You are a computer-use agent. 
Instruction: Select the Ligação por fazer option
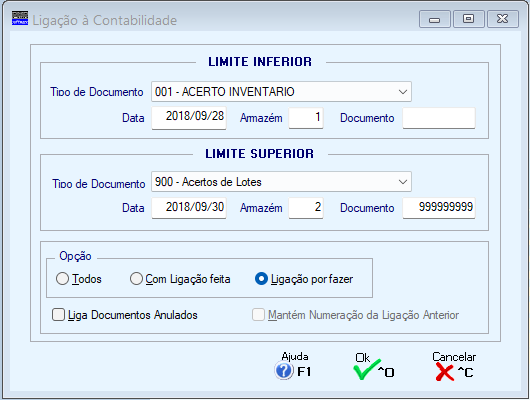(x=261, y=279)
